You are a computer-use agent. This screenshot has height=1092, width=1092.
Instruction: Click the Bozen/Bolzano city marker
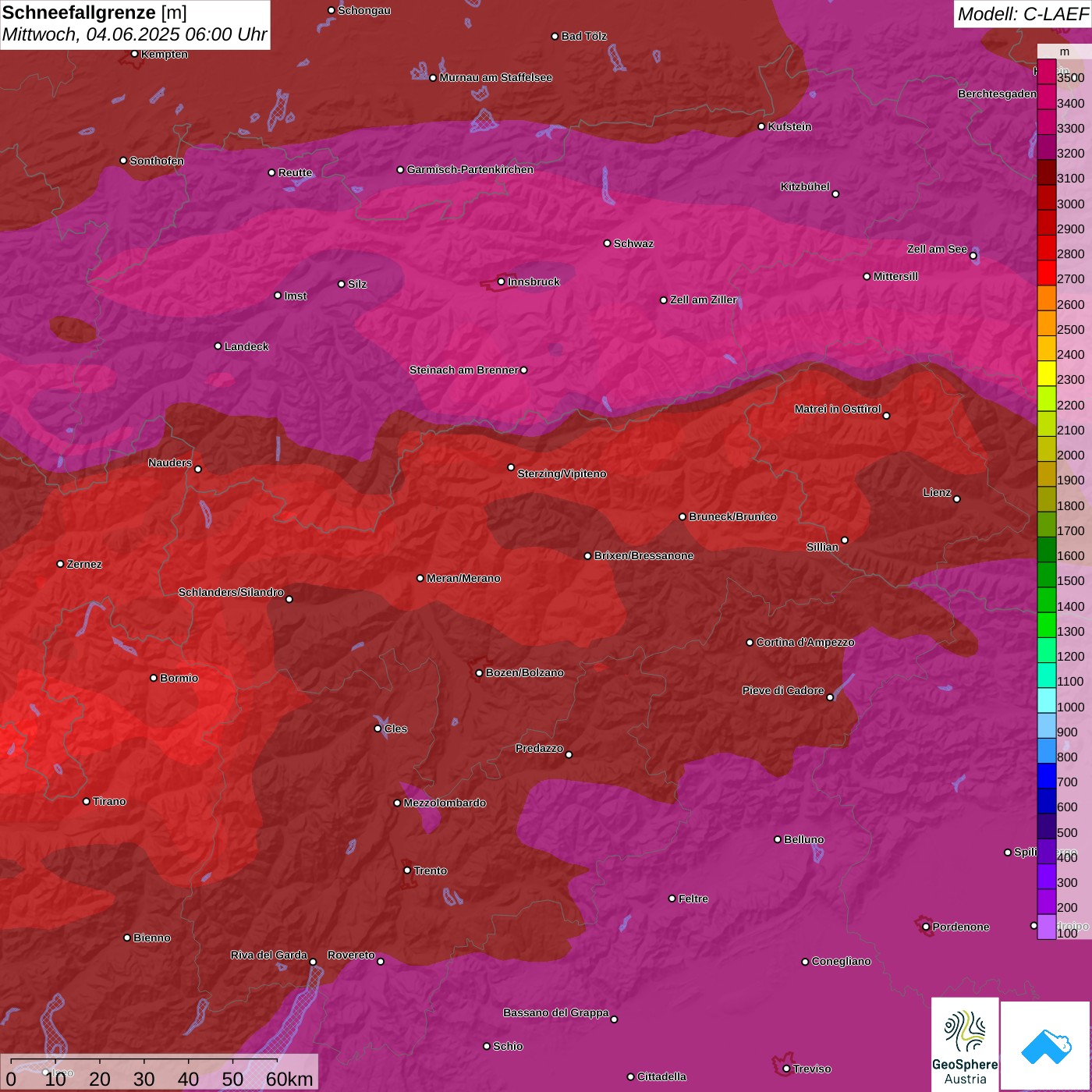(480, 672)
